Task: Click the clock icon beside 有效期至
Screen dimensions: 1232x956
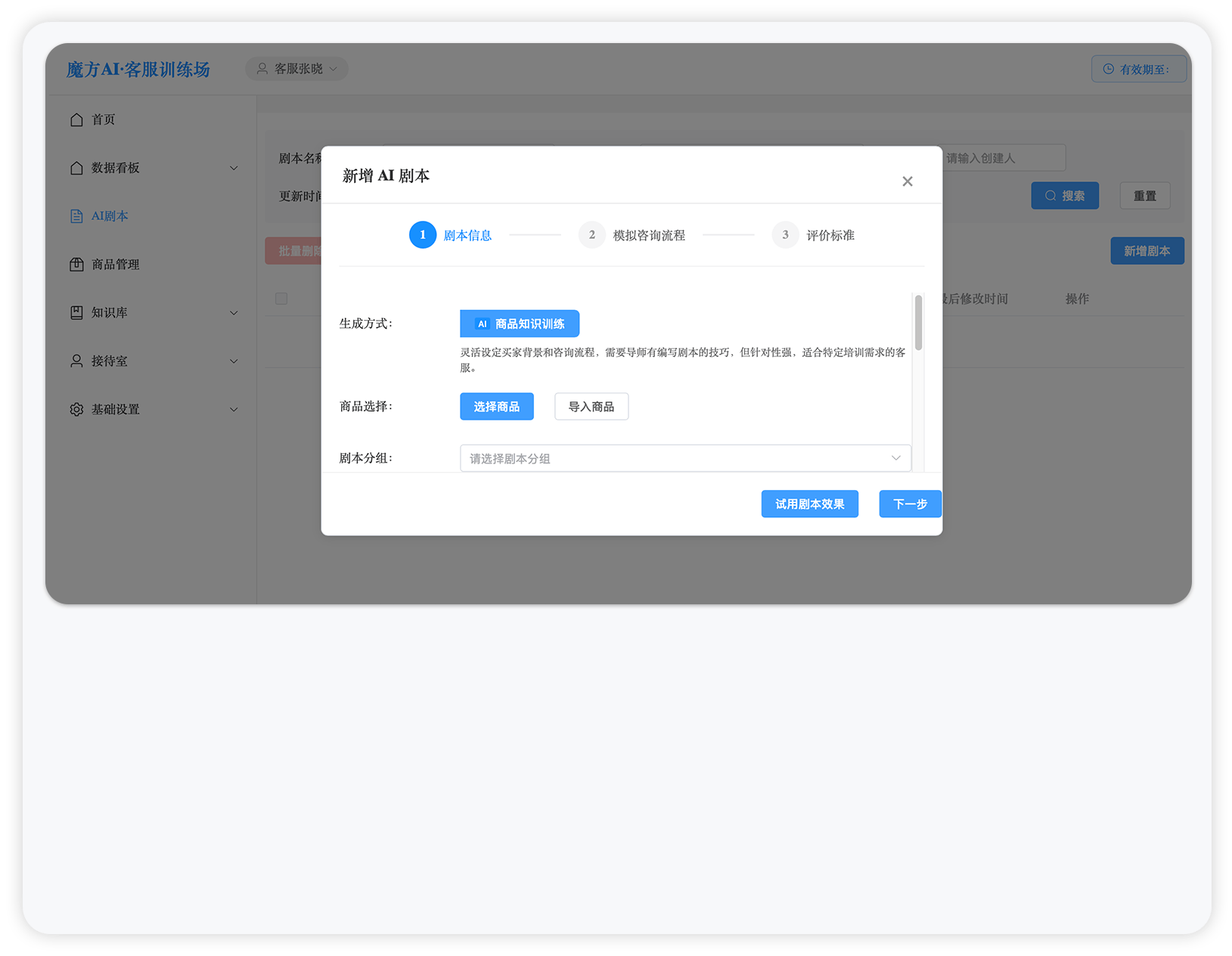Action: [1108, 70]
